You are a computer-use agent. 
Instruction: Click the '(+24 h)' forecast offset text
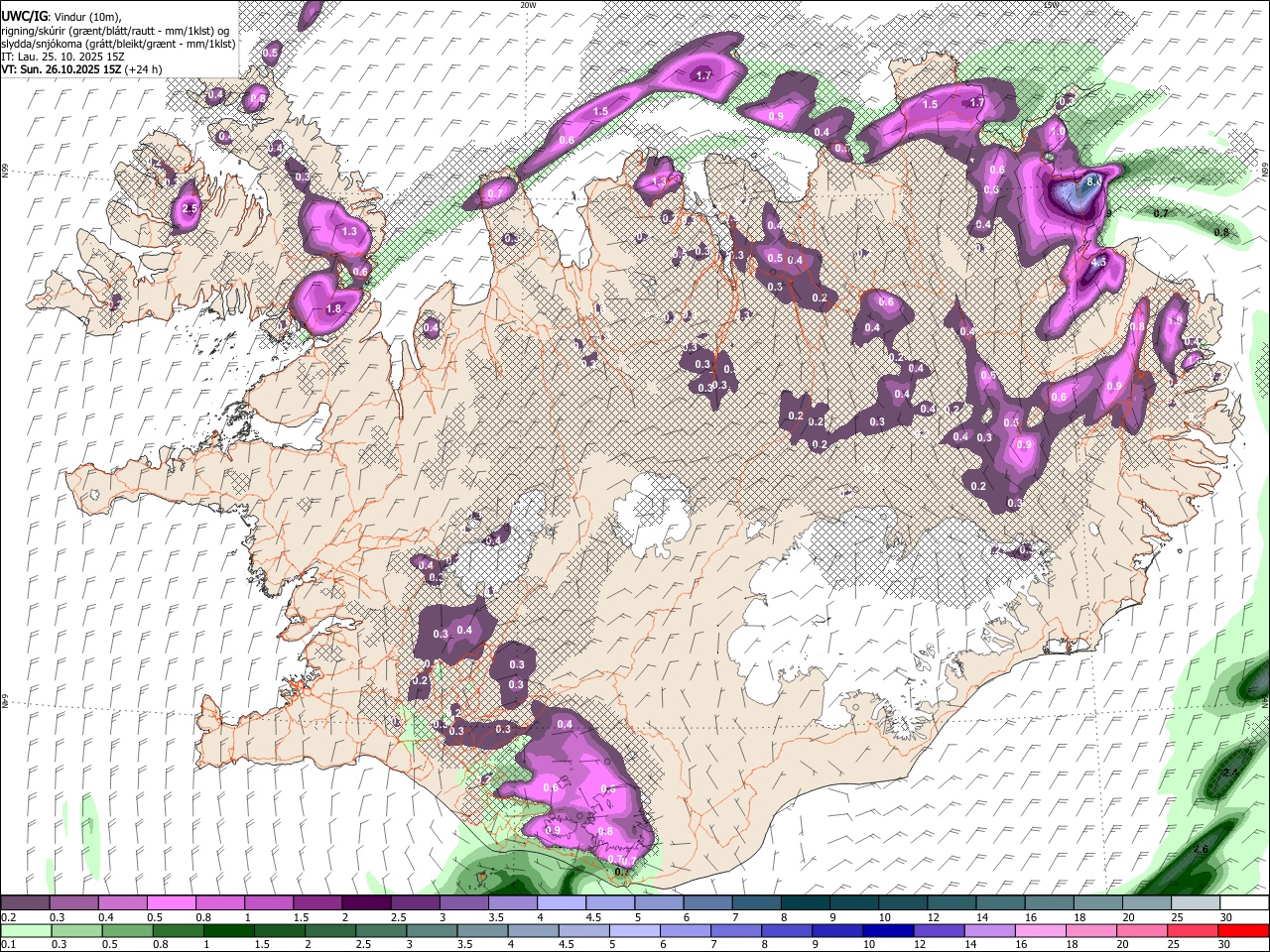click(x=144, y=69)
